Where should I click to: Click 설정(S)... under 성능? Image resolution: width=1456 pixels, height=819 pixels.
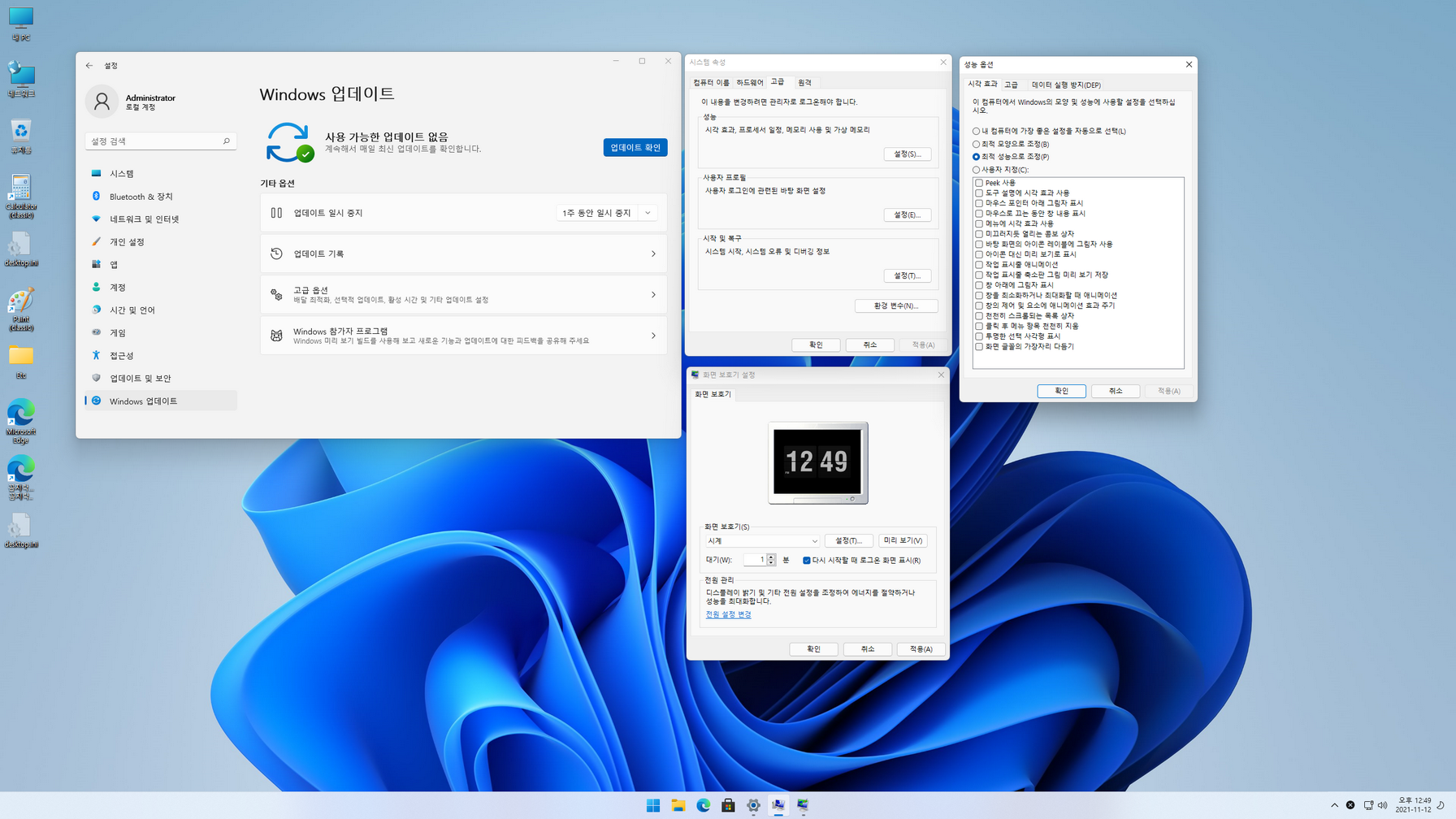[x=907, y=154]
